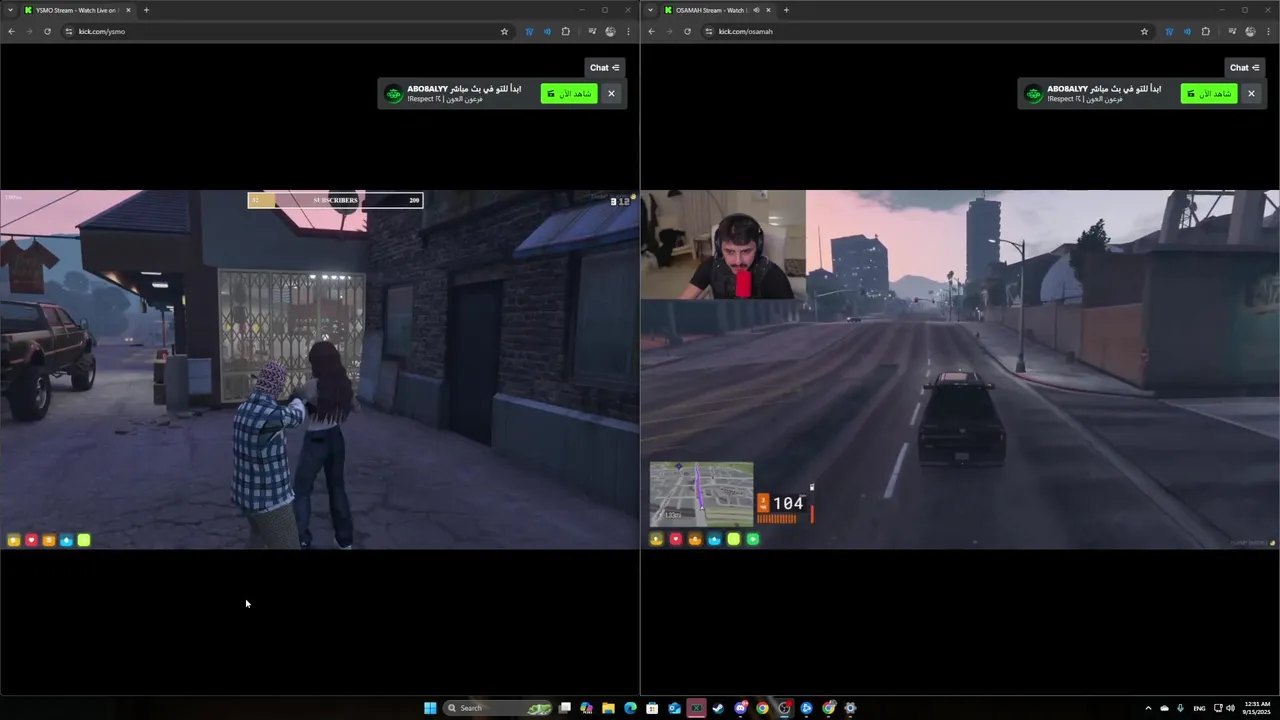Expand tab search dropdown in YSMO window
Viewport: 1280px width, 720px height.
[x=11, y=10]
